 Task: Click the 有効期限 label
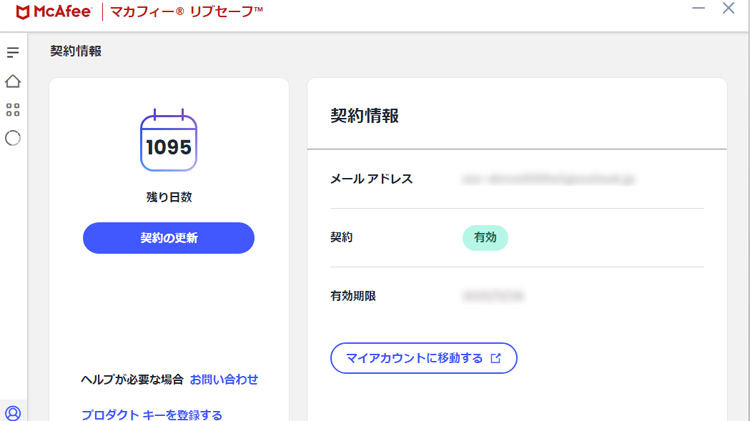tap(353, 296)
